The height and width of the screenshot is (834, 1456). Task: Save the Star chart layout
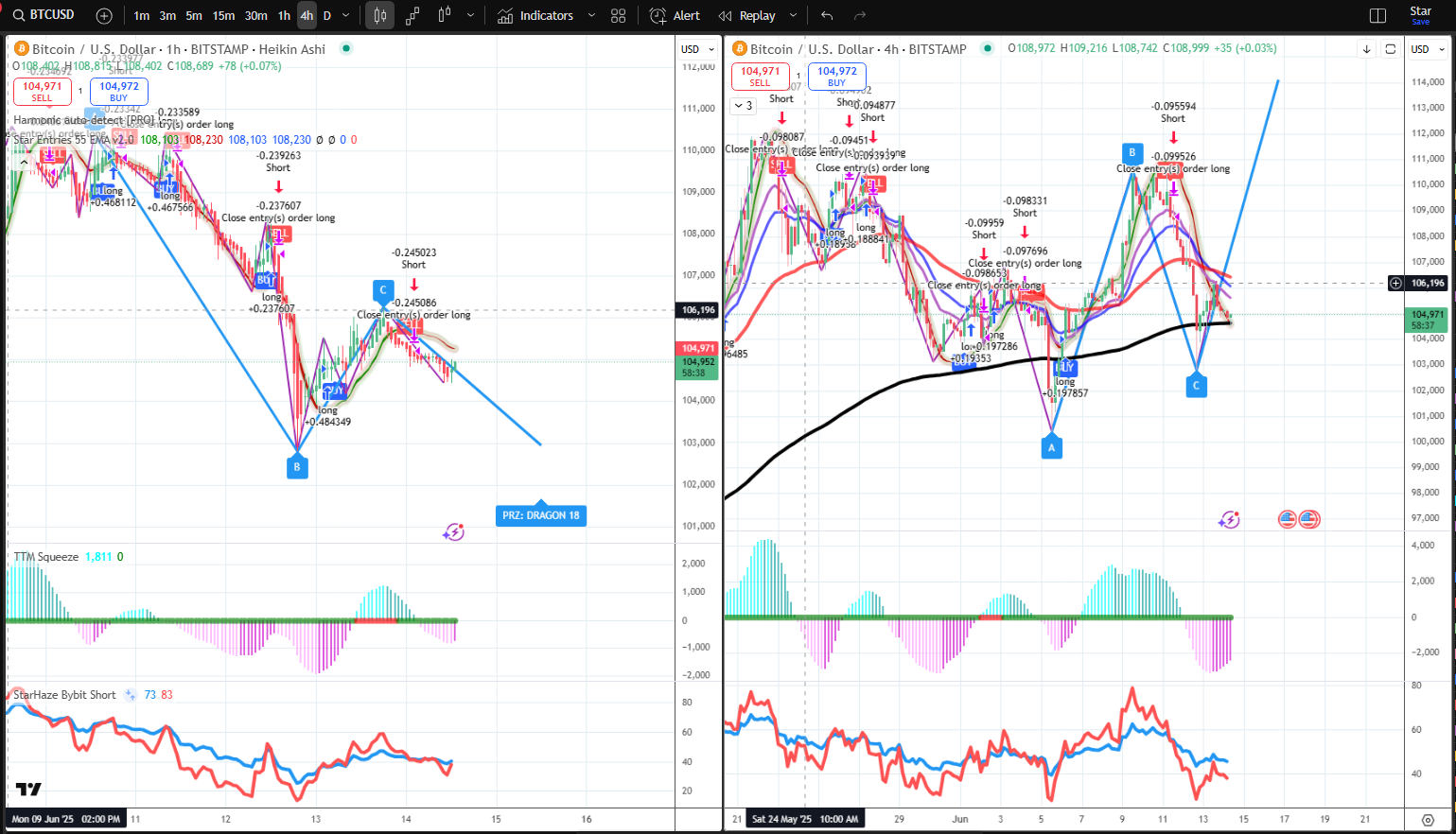tap(1421, 15)
